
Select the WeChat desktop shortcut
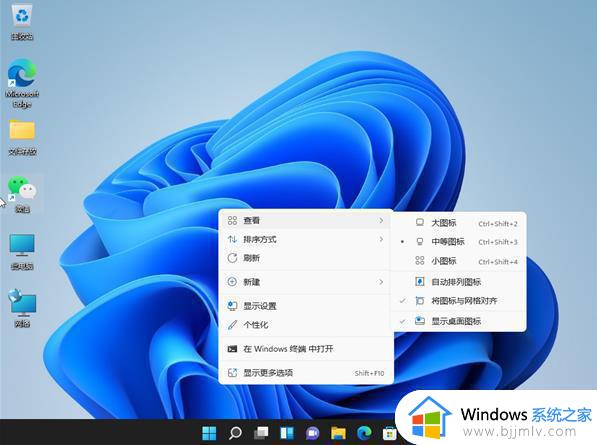tap(22, 194)
